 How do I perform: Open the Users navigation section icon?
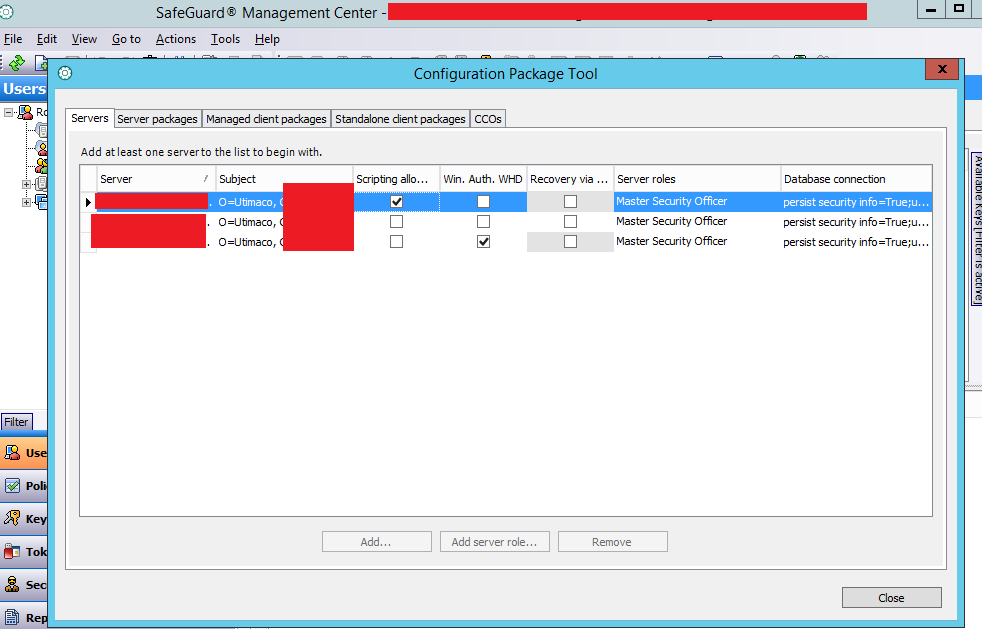point(12,453)
